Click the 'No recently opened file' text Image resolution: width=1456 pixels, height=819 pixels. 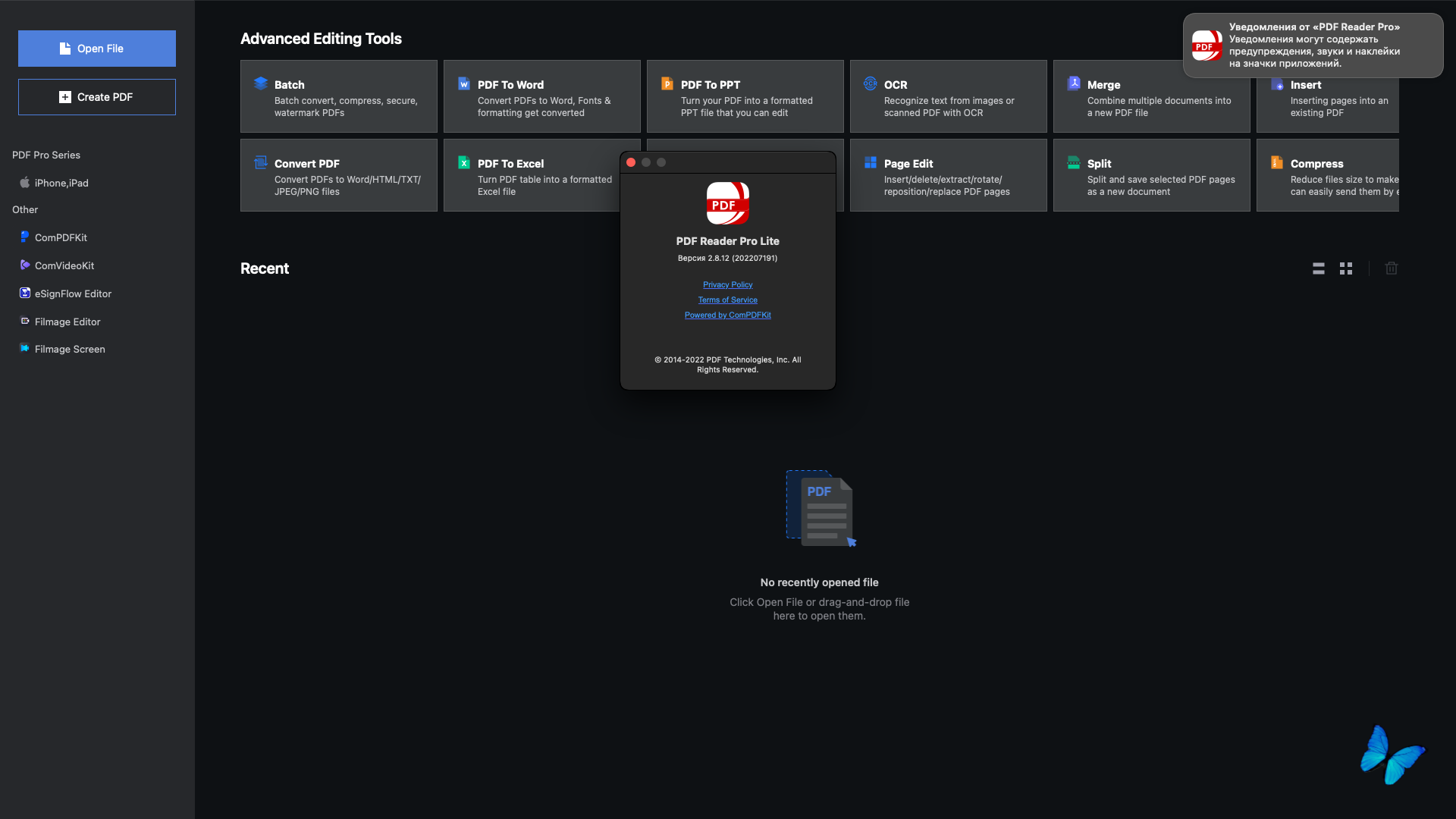coord(819,582)
